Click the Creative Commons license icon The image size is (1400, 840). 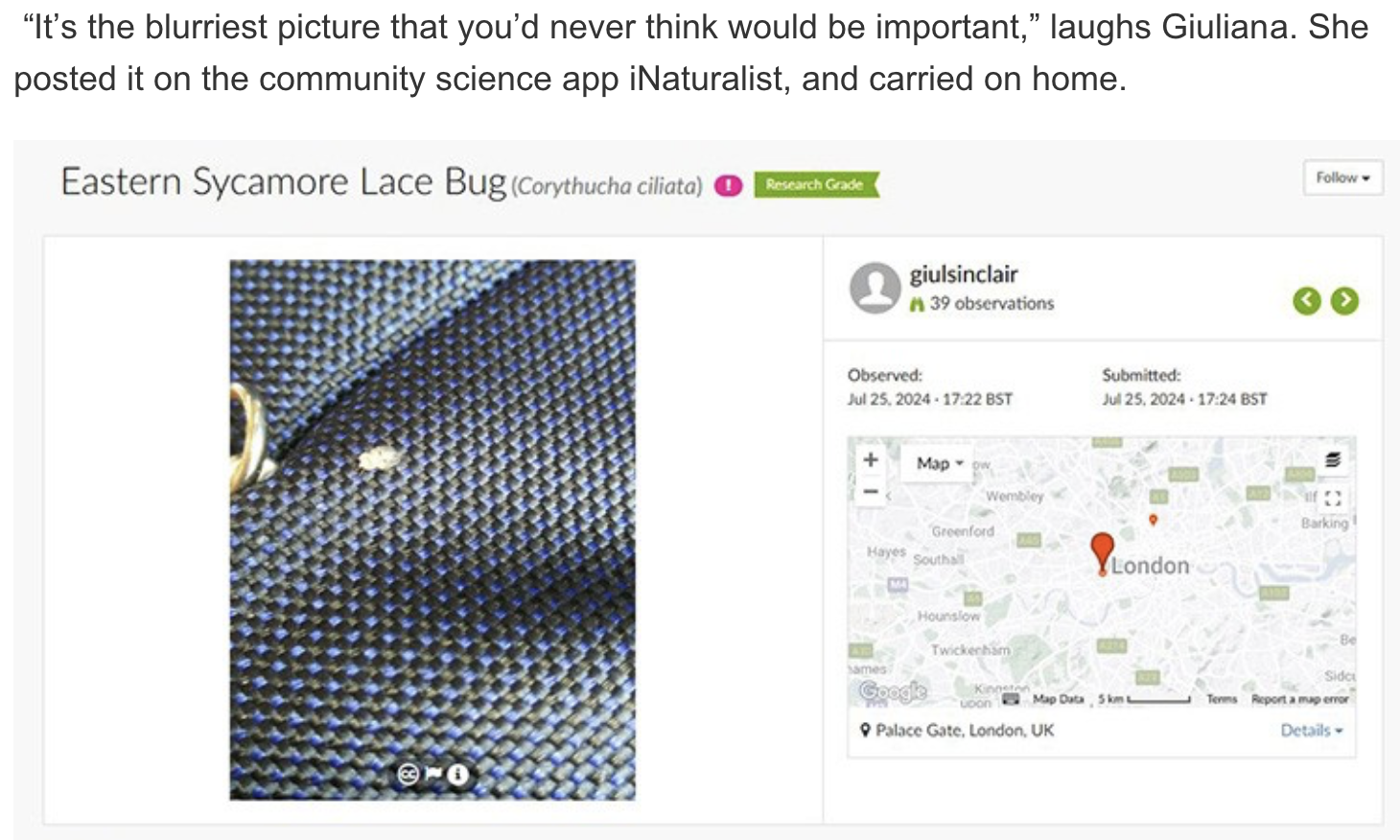coord(408,774)
